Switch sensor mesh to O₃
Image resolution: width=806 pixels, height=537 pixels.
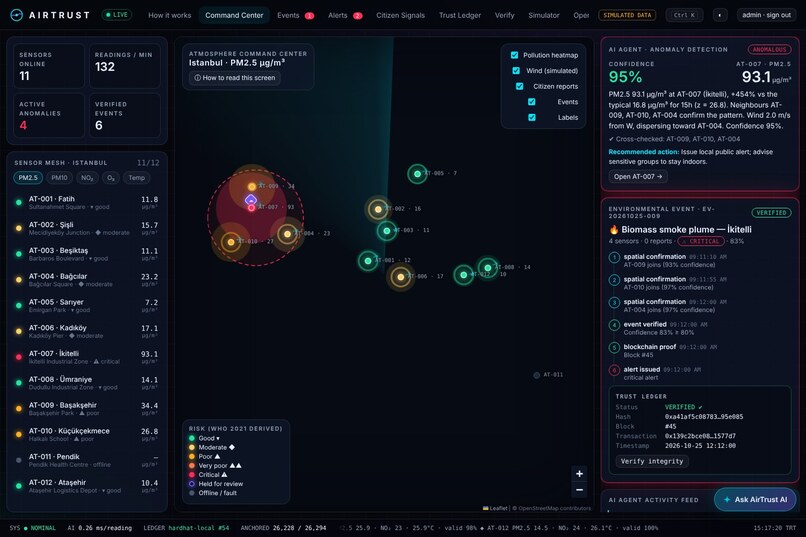[111, 178]
